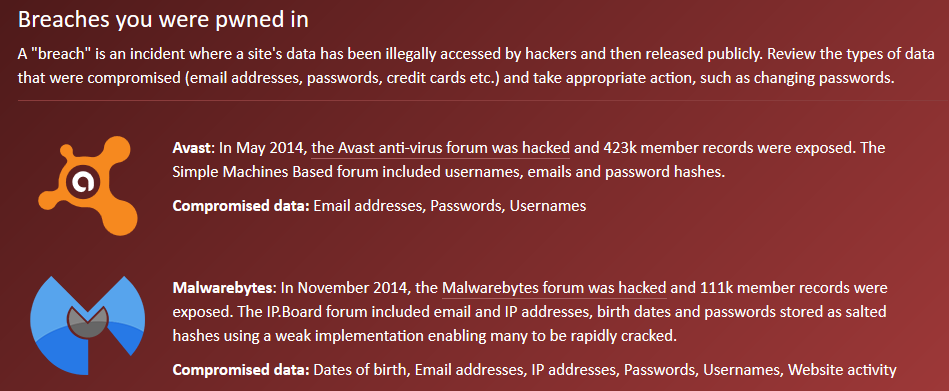Click the breach definition paragraph

click(456, 67)
